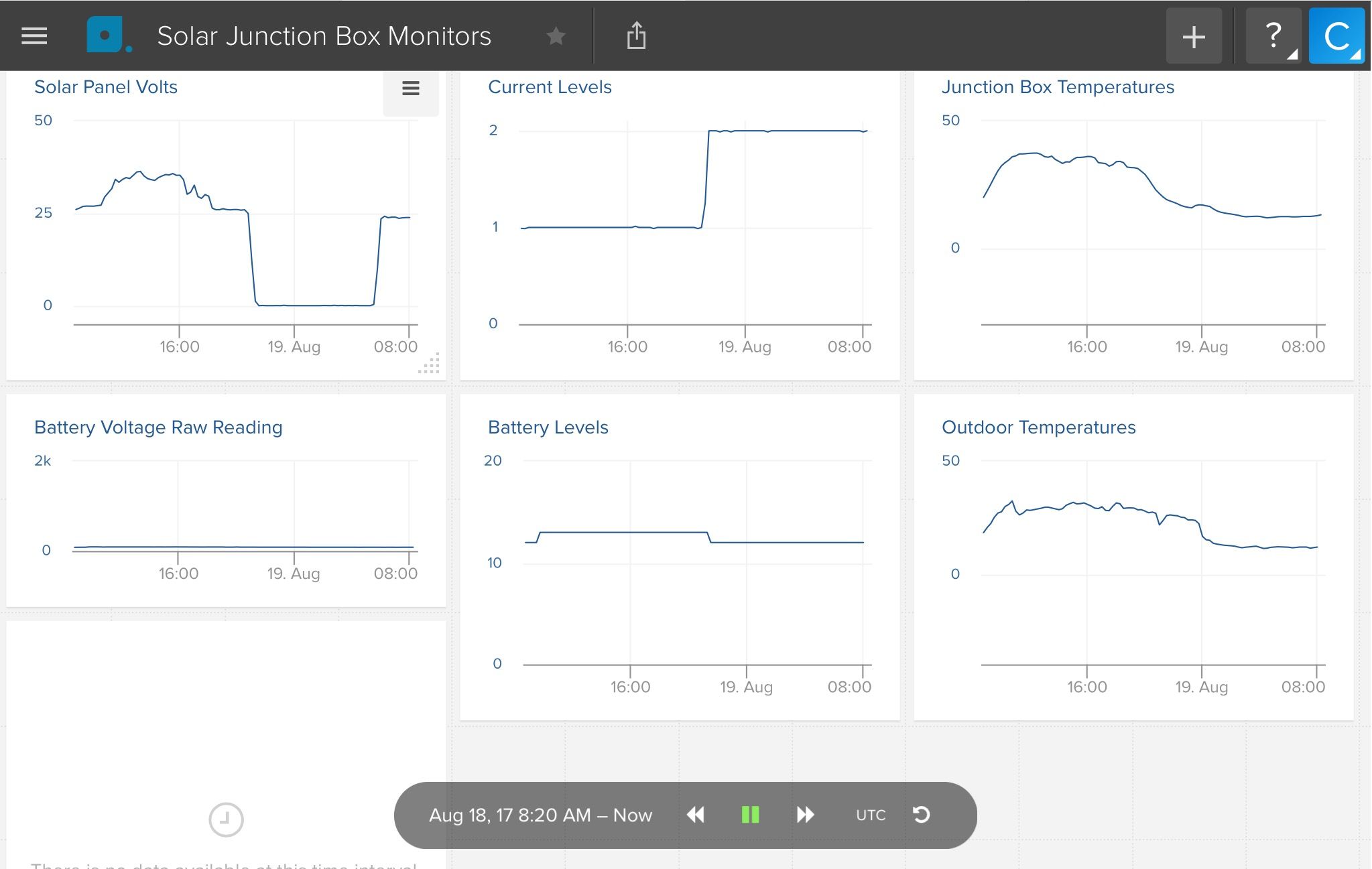The width and height of the screenshot is (1372, 869).
Task: Click the Current Levels panel title
Action: tap(550, 86)
